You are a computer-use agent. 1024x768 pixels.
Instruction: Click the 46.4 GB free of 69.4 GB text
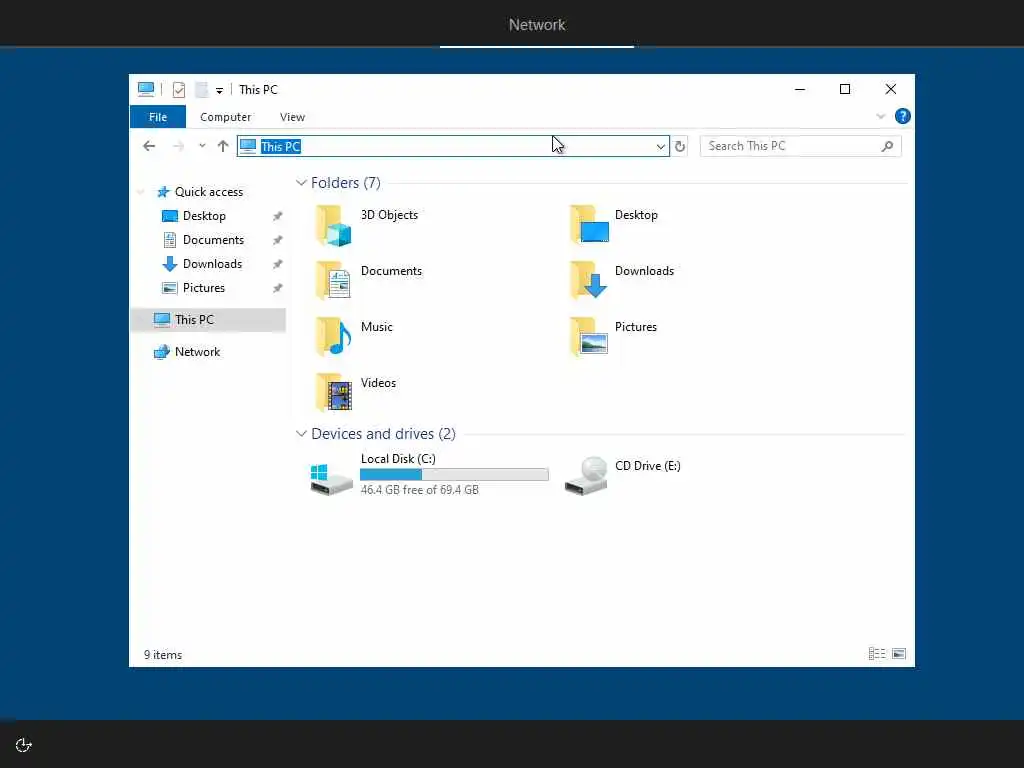click(x=419, y=490)
